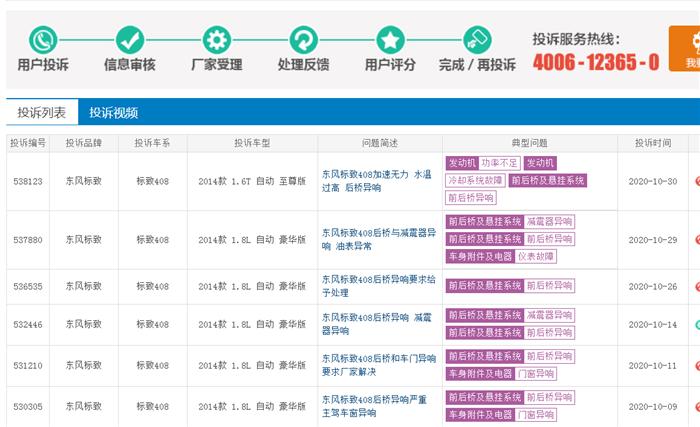
Task: Click the 完成/再投诉 icon
Action: (477, 40)
